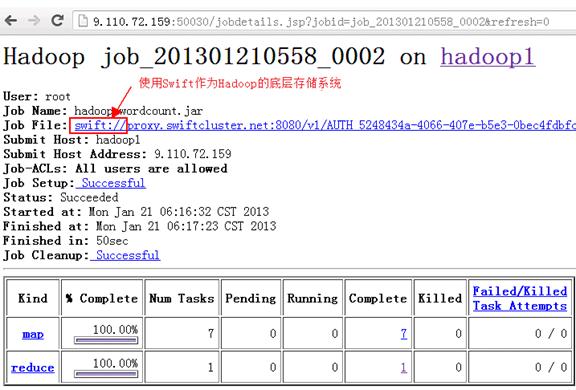
Task: Open the 1 completed reduce task link
Action: point(403,367)
